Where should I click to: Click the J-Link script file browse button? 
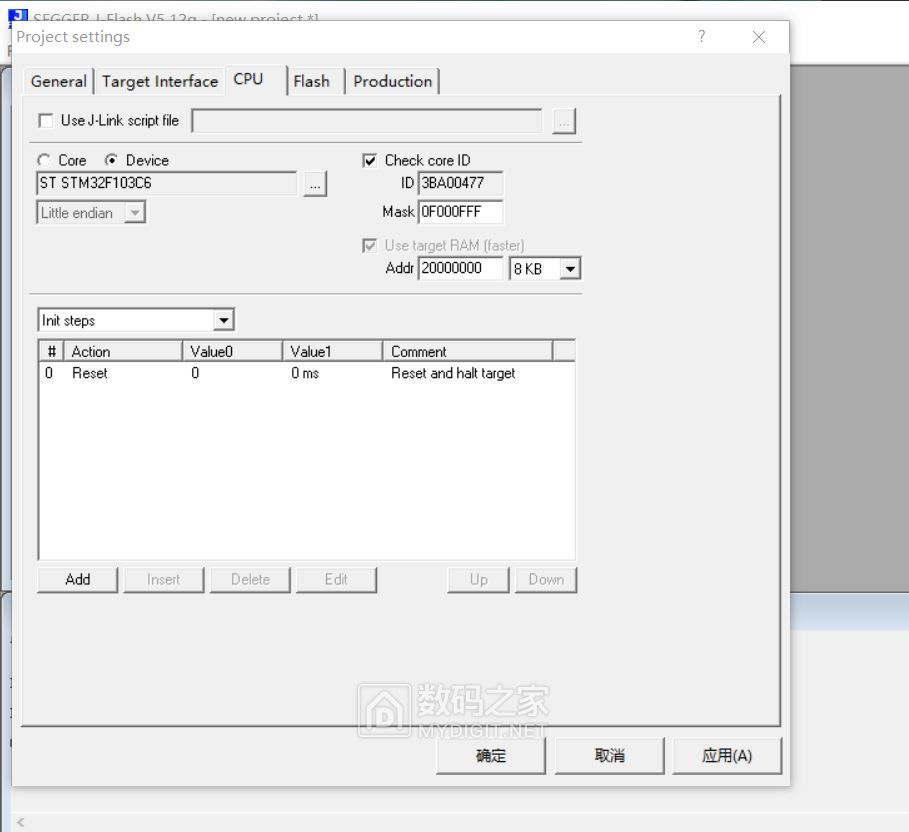(x=564, y=121)
